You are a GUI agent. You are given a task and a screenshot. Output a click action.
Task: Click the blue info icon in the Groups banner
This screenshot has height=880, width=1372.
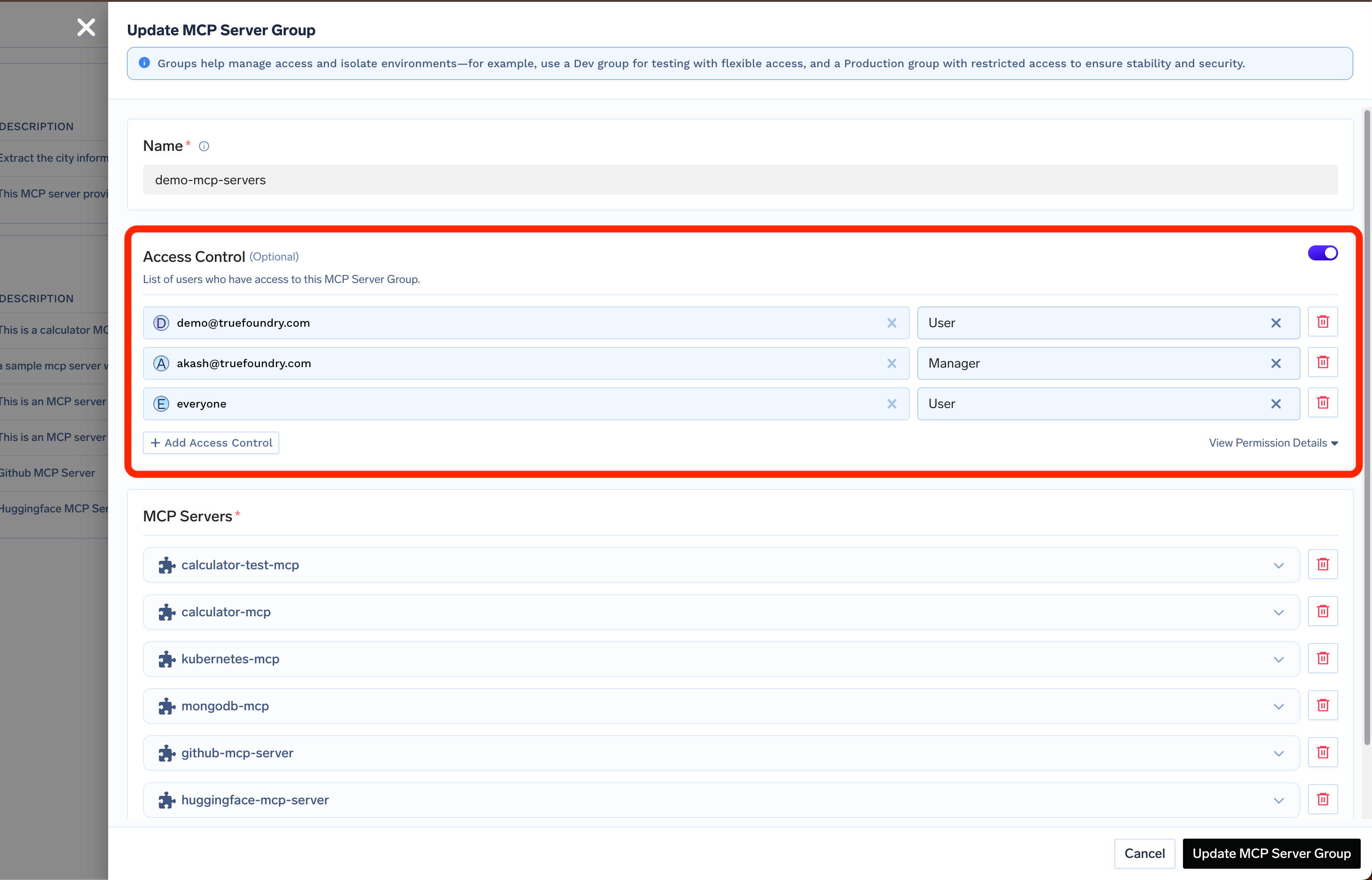[x=144, y=63]
